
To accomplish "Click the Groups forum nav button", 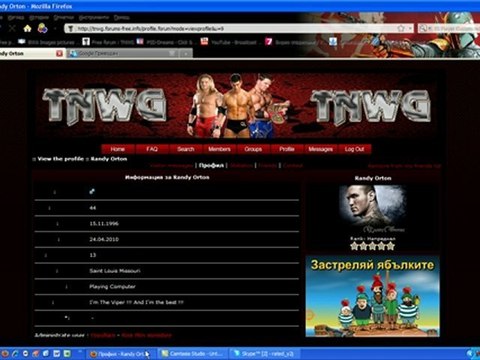I will (253, 149).
